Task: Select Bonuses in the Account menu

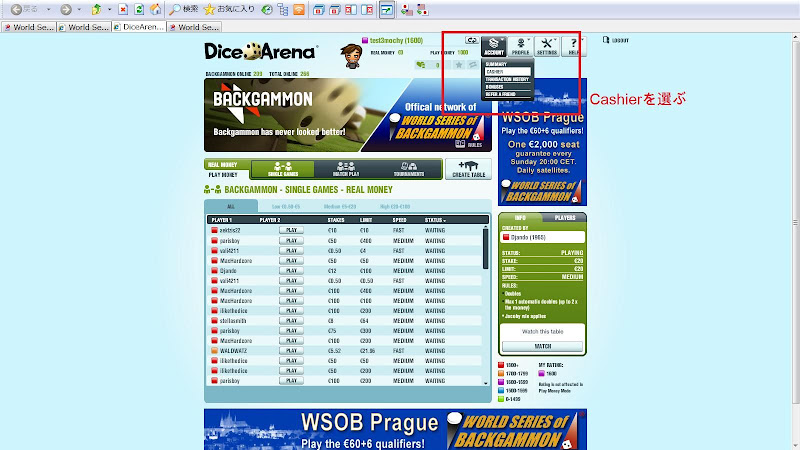Action: point(508,87)
